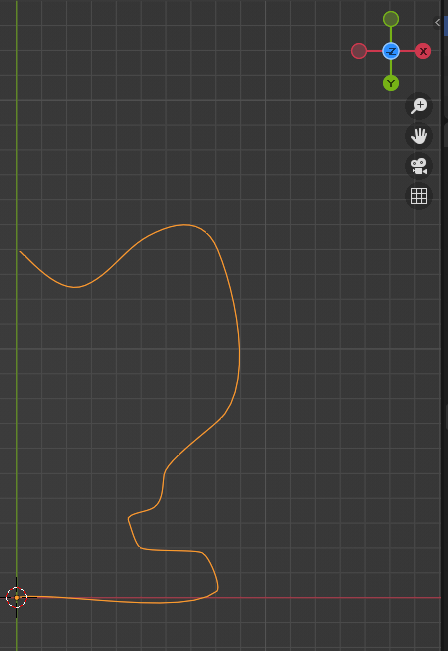The height and width of the screenshot is (651, 448).
Task: Click the 3D cursor at the origin
Action: (17, 597)
